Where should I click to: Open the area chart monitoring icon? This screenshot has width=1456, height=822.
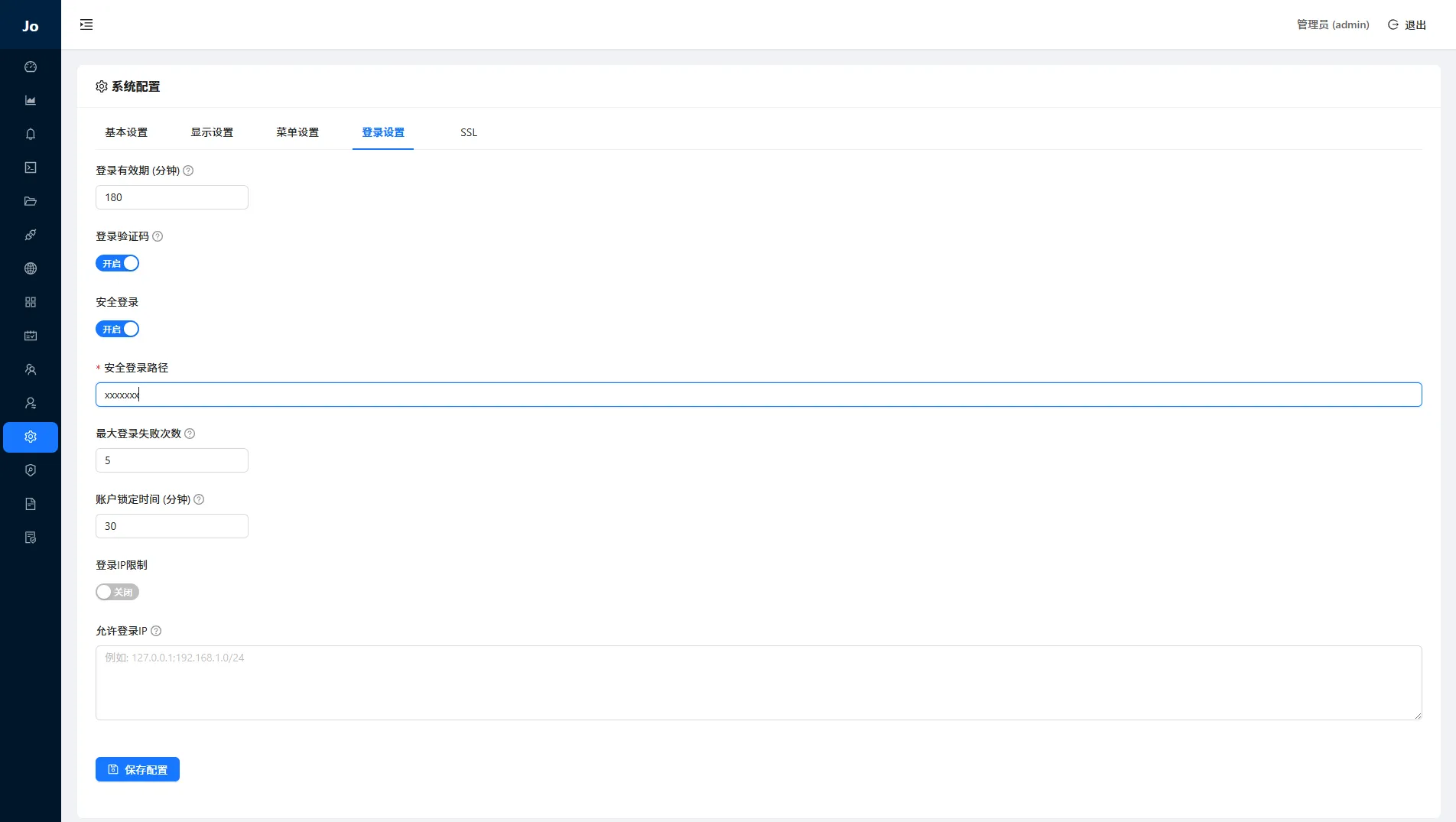(31, 101)
